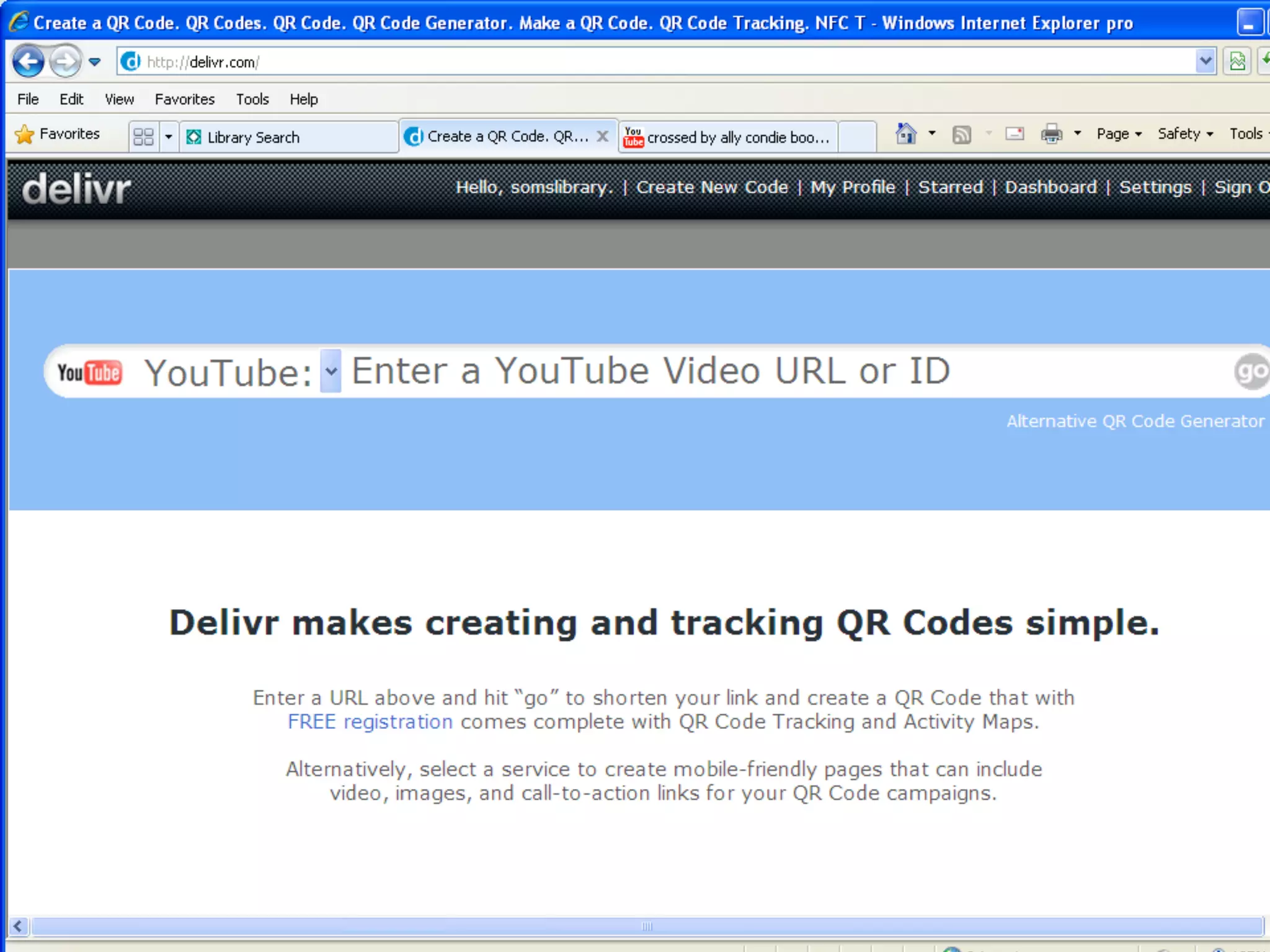Click the Print printer icon
Viewport: 1270px width, 952px height.
(1051, 134)
